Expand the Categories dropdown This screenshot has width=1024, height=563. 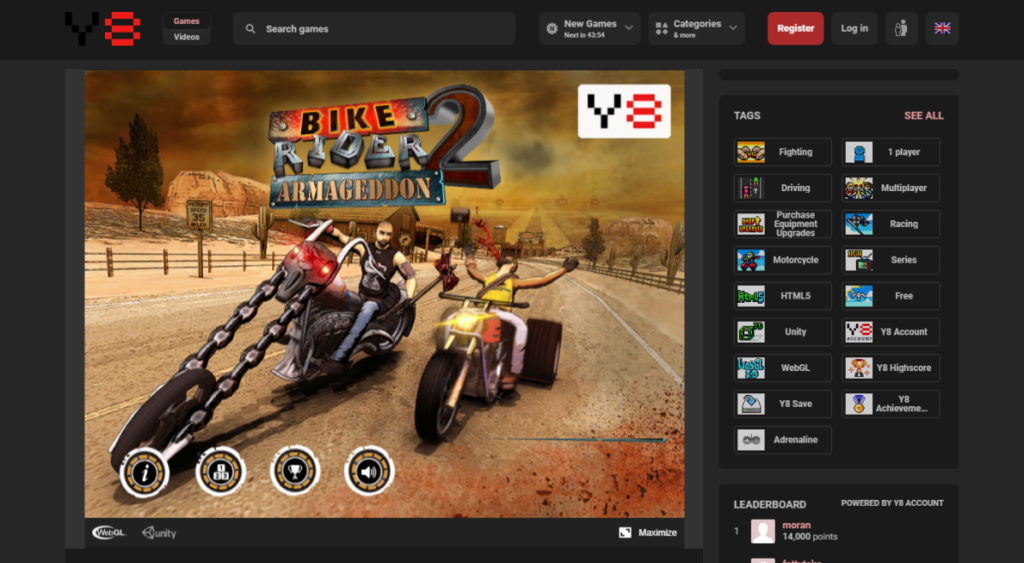pyautogui.click(x=696, y=28)
